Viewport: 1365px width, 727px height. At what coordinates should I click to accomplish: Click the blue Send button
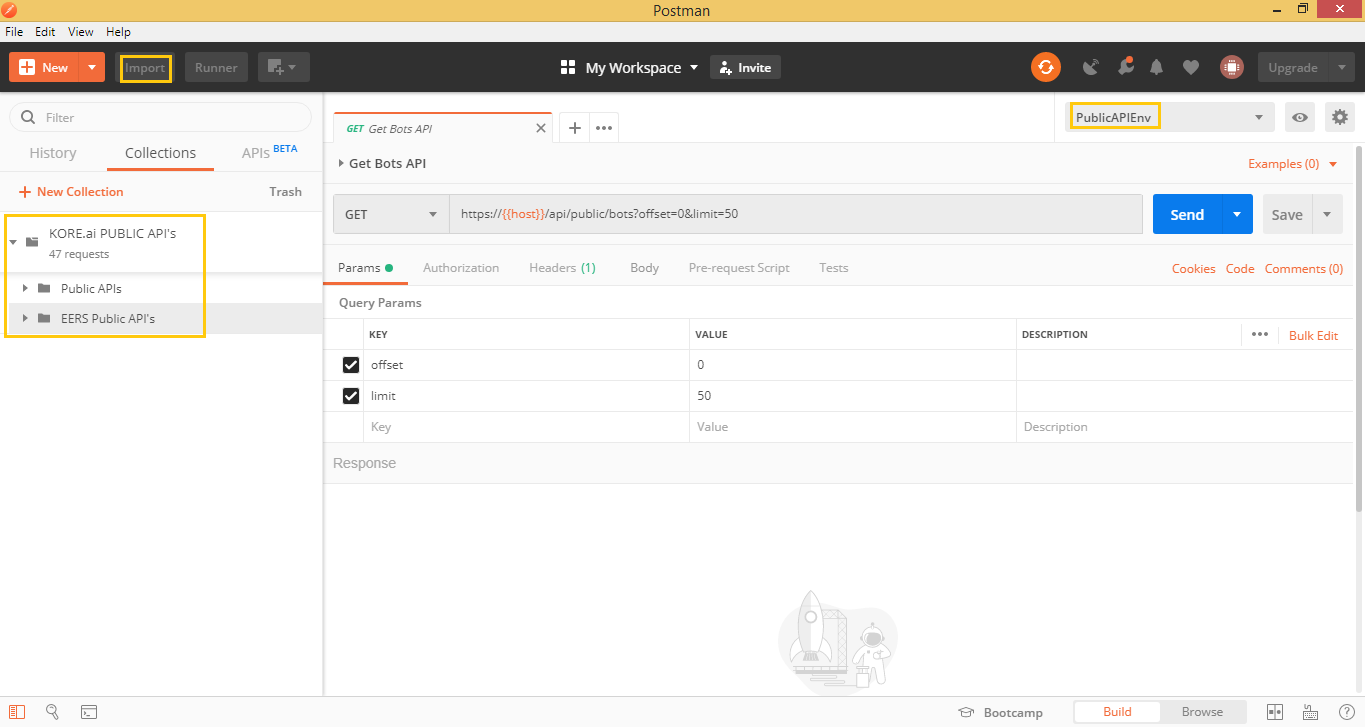1186,214
